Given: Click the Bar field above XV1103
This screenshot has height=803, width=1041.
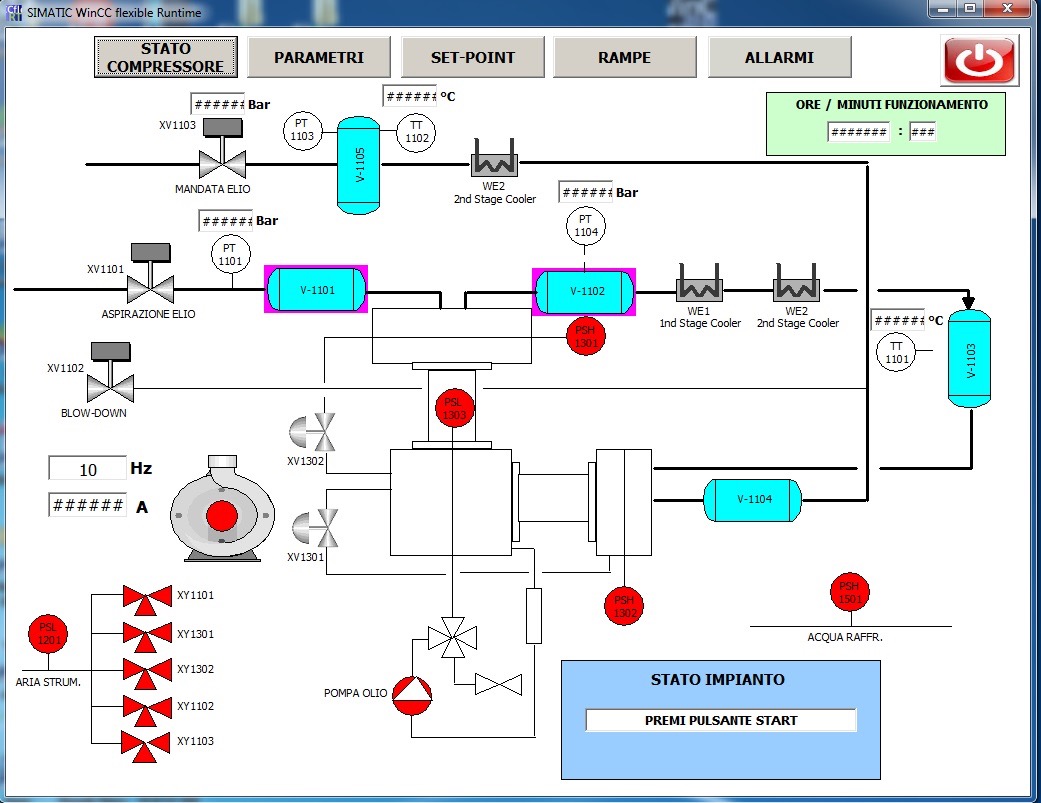Looking at the screenshot, I should [218, 104].
